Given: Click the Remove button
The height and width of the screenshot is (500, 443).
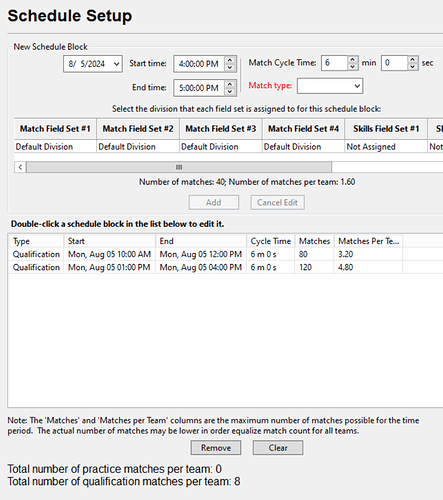Looking at the screenshot, I should click(216, 448).
